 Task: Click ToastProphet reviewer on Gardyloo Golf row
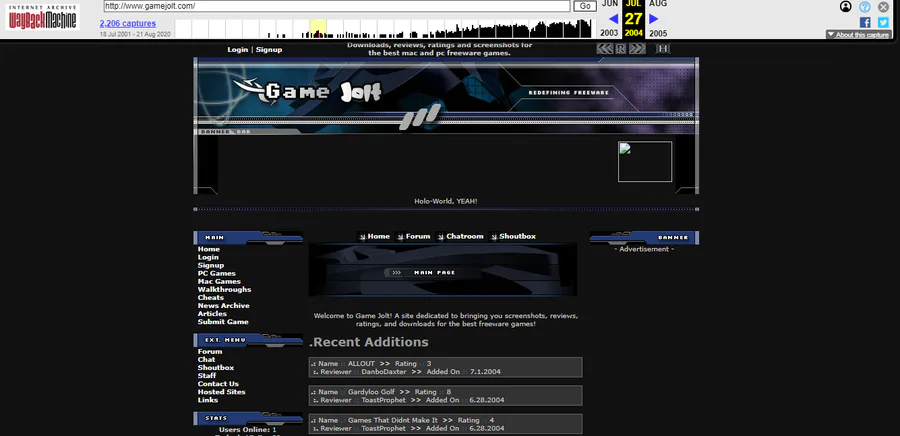tap(383, 400)
